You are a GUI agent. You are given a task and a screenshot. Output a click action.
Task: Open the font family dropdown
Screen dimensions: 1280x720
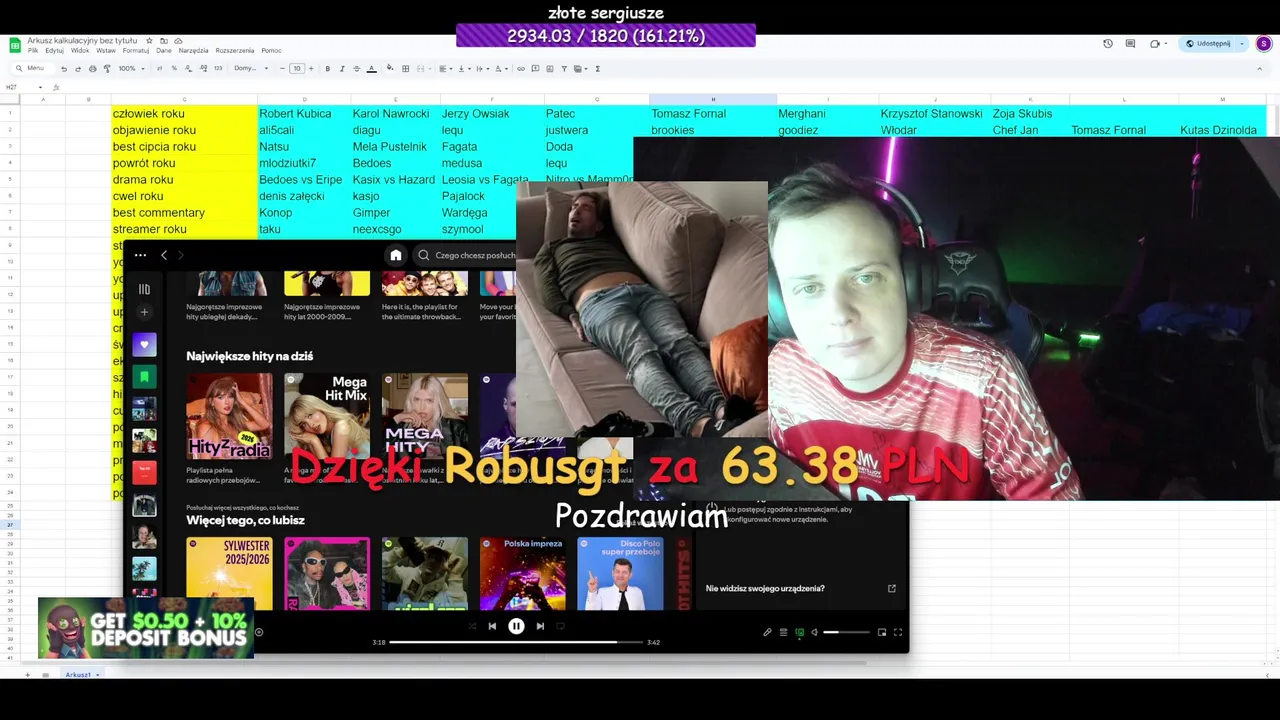(251, 69)
